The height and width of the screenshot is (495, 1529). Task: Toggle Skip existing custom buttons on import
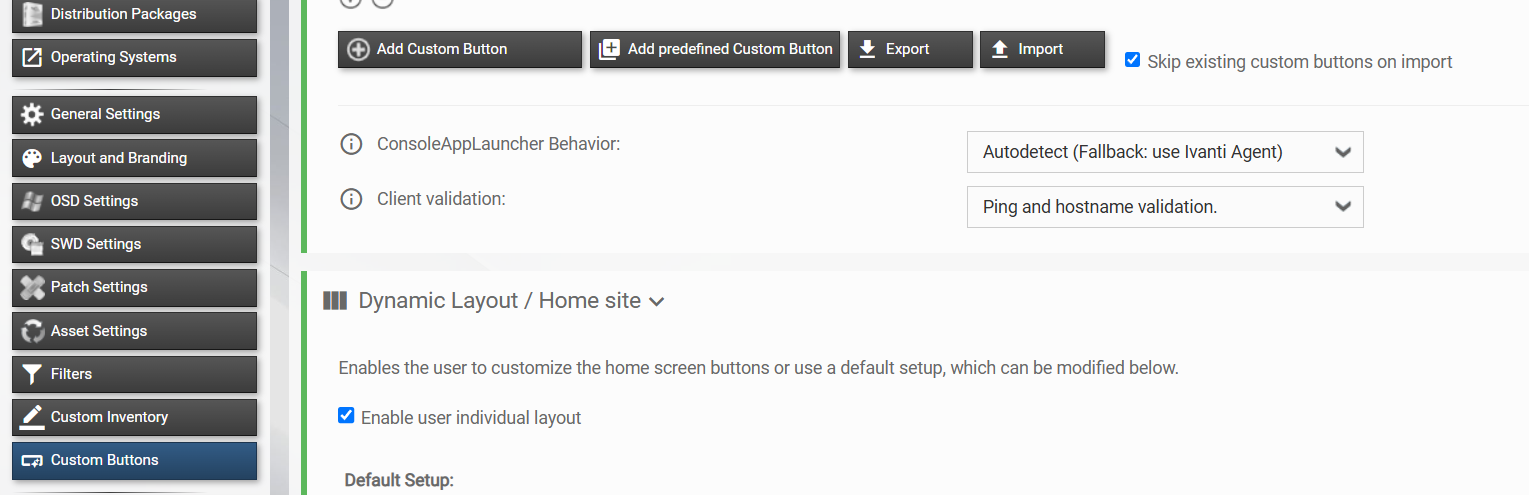(1132, 60)
